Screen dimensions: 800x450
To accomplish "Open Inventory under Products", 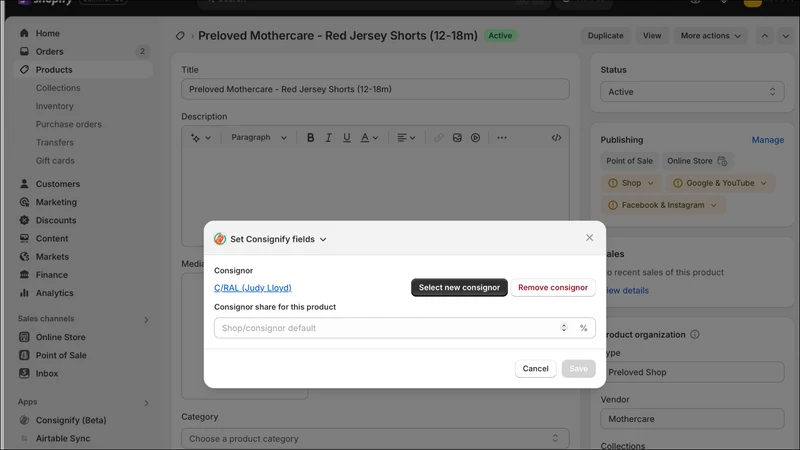I will [x=55, y=106].
